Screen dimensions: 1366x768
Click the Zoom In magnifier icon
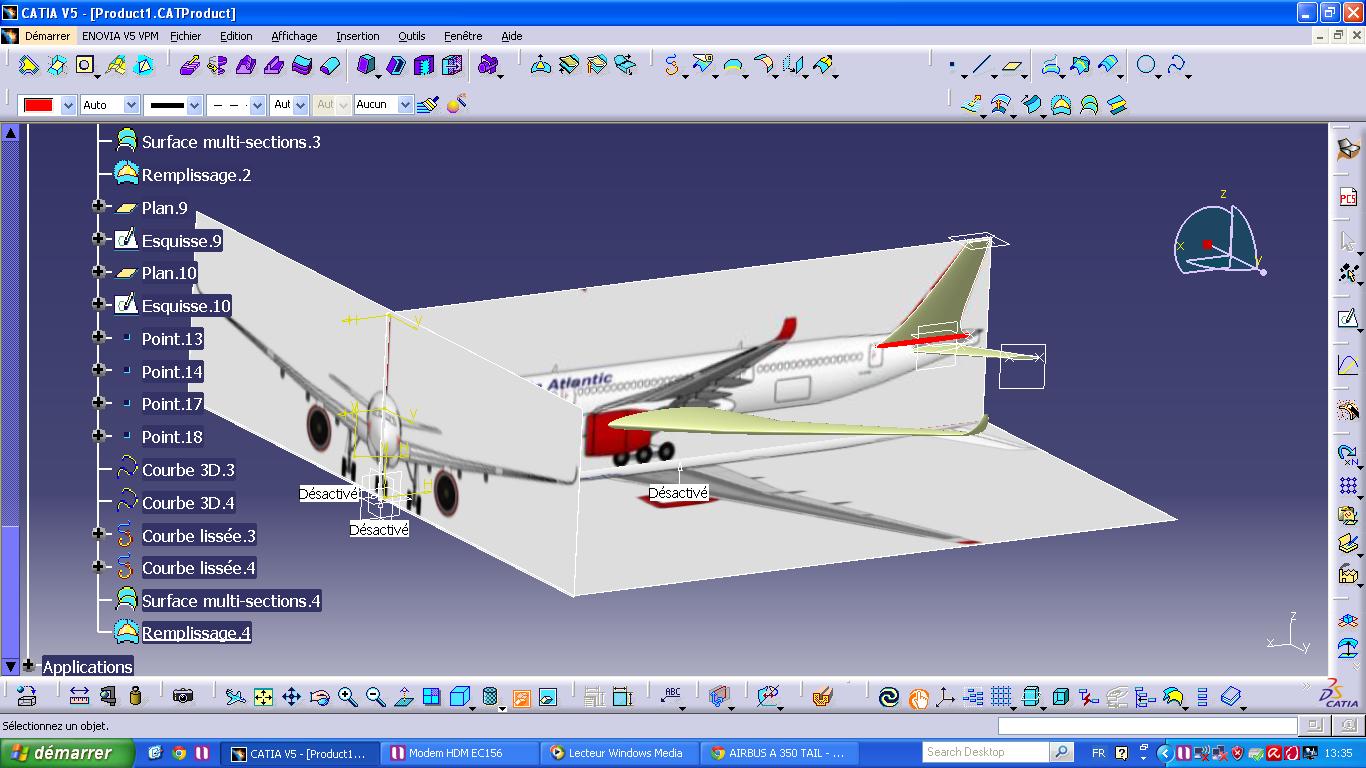[347, 697]
